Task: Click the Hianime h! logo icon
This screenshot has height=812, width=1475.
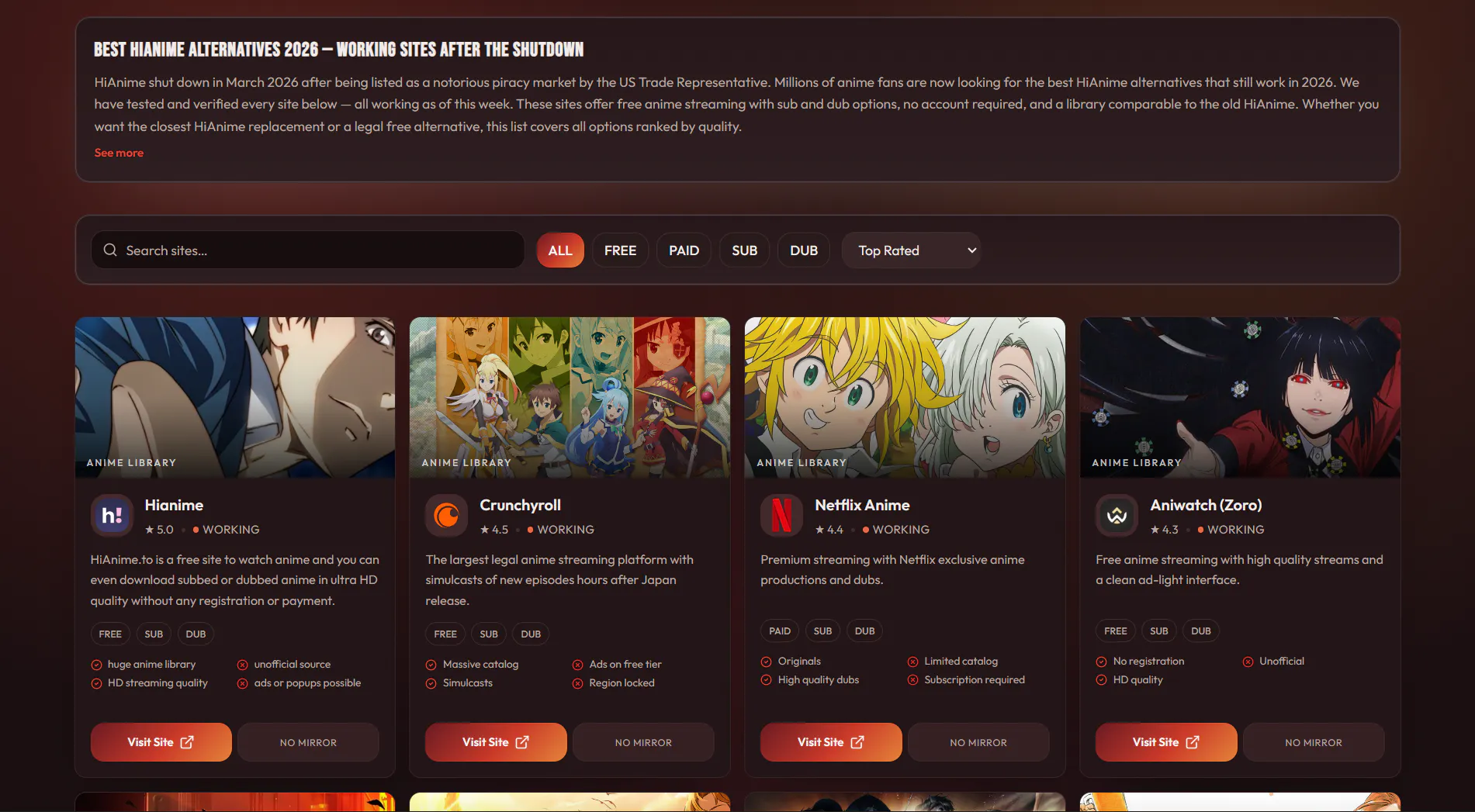Action: (112, 516)
